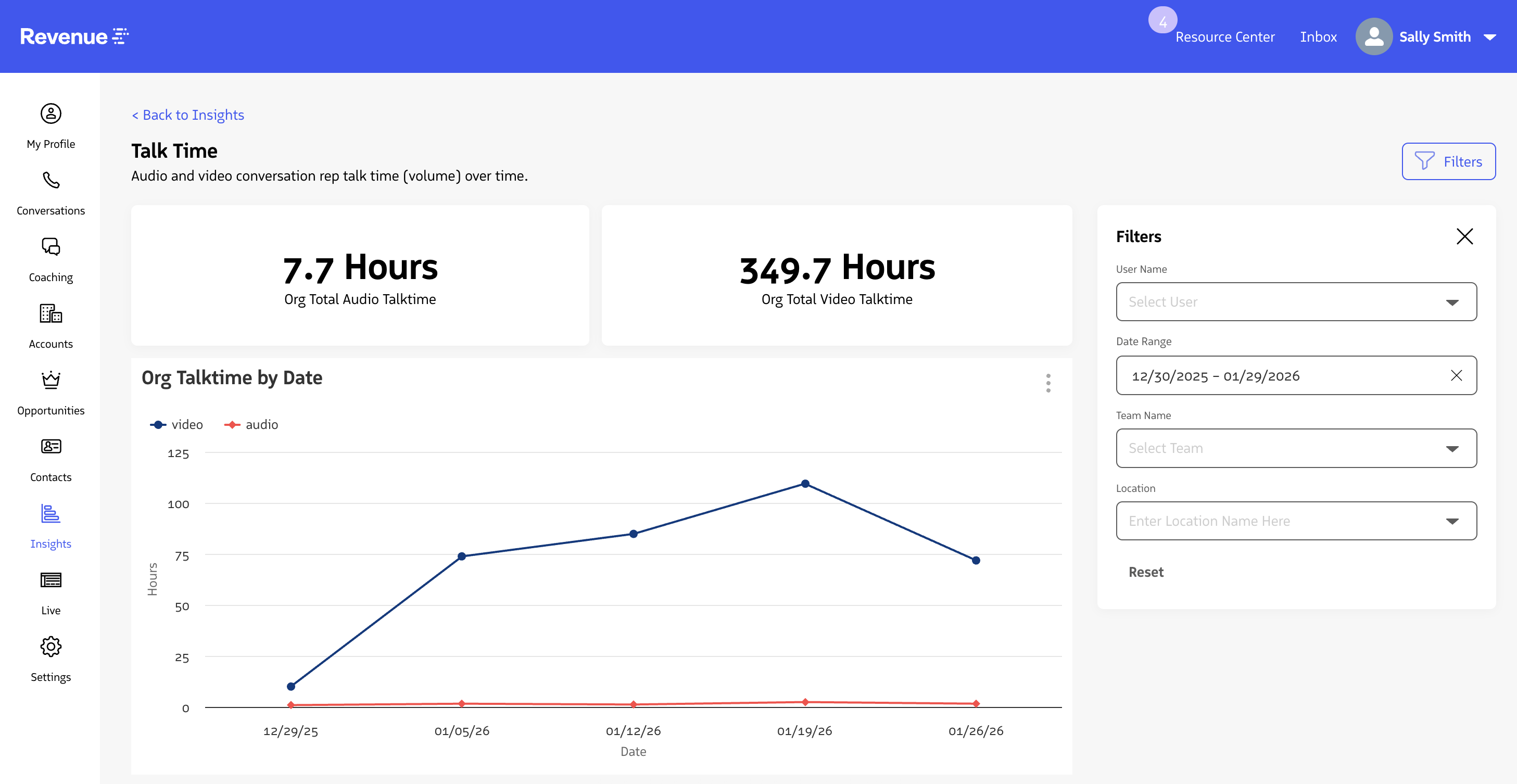
Task: Click the Opportunities crown icon
Action: point(50,380)
